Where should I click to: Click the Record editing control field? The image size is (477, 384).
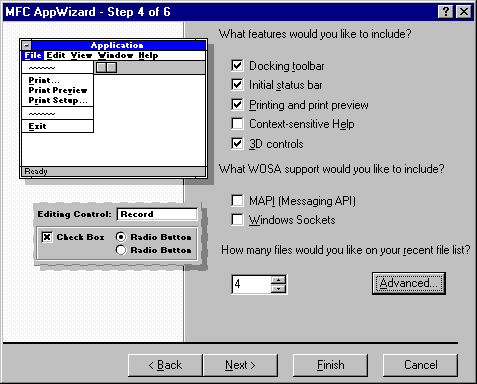(x=157, y=214)
